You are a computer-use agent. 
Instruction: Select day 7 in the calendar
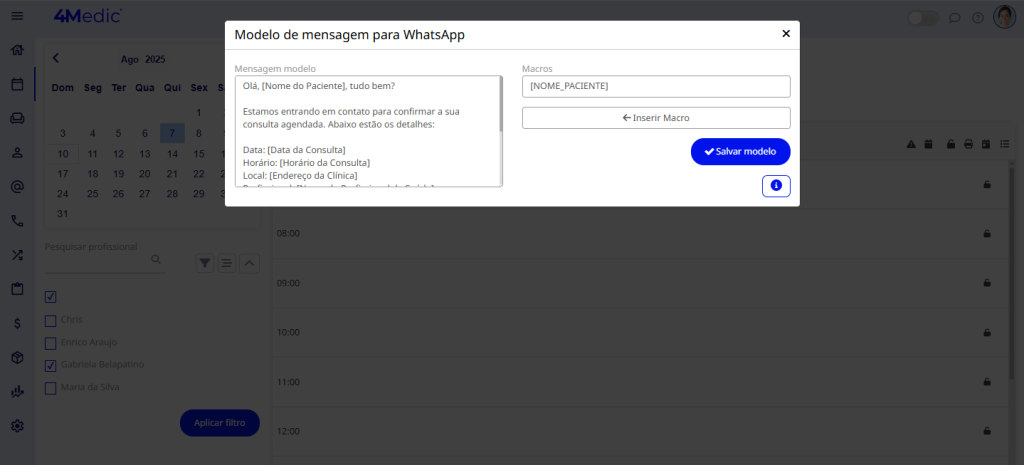pyautogui.click(x=172, y=133)
